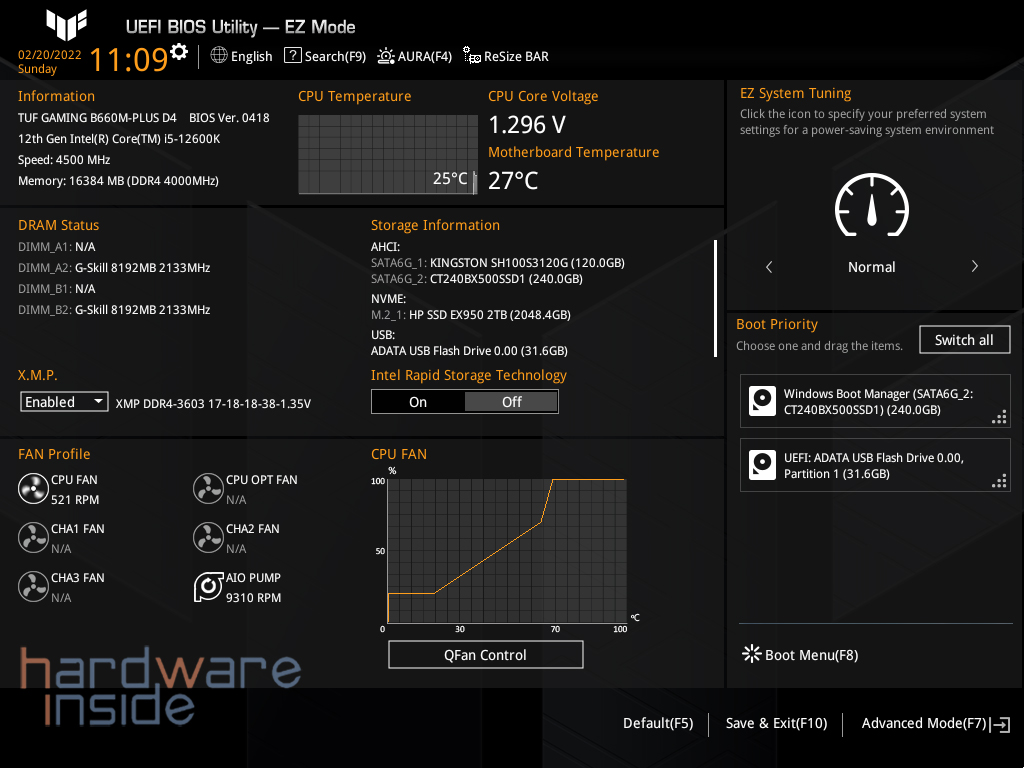
Task: Click the CPU temperature graph
Action: coord(388,154)
